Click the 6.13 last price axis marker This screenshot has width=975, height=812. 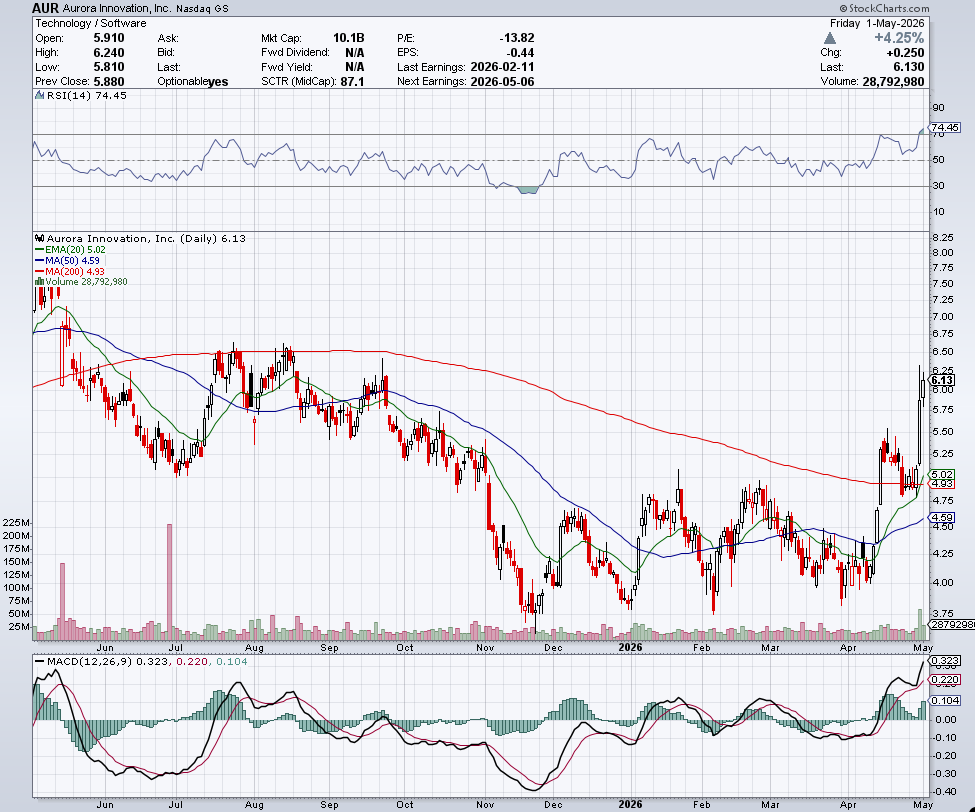coord(942,380)
